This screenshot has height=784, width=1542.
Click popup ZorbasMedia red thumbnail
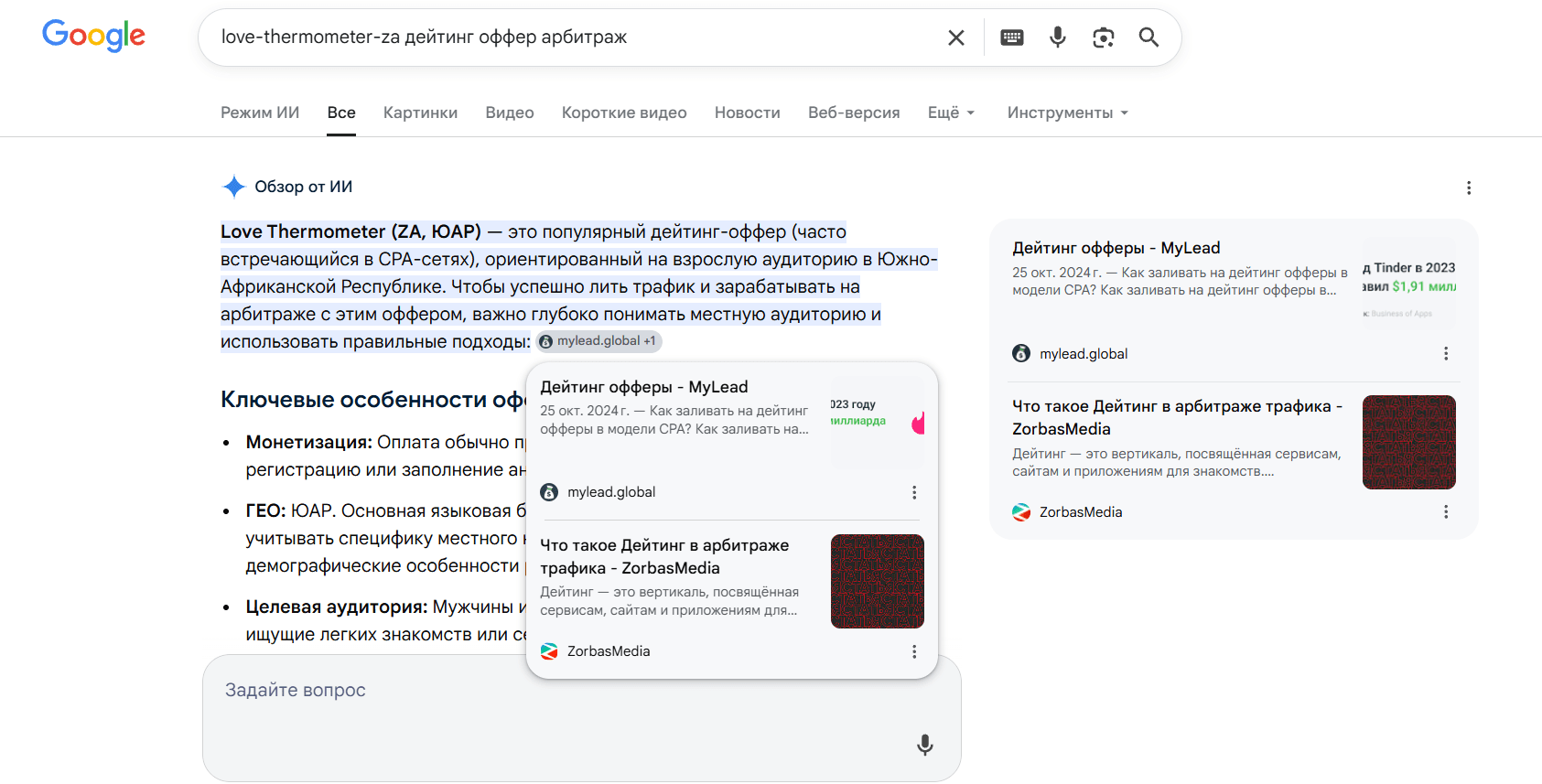878,581
